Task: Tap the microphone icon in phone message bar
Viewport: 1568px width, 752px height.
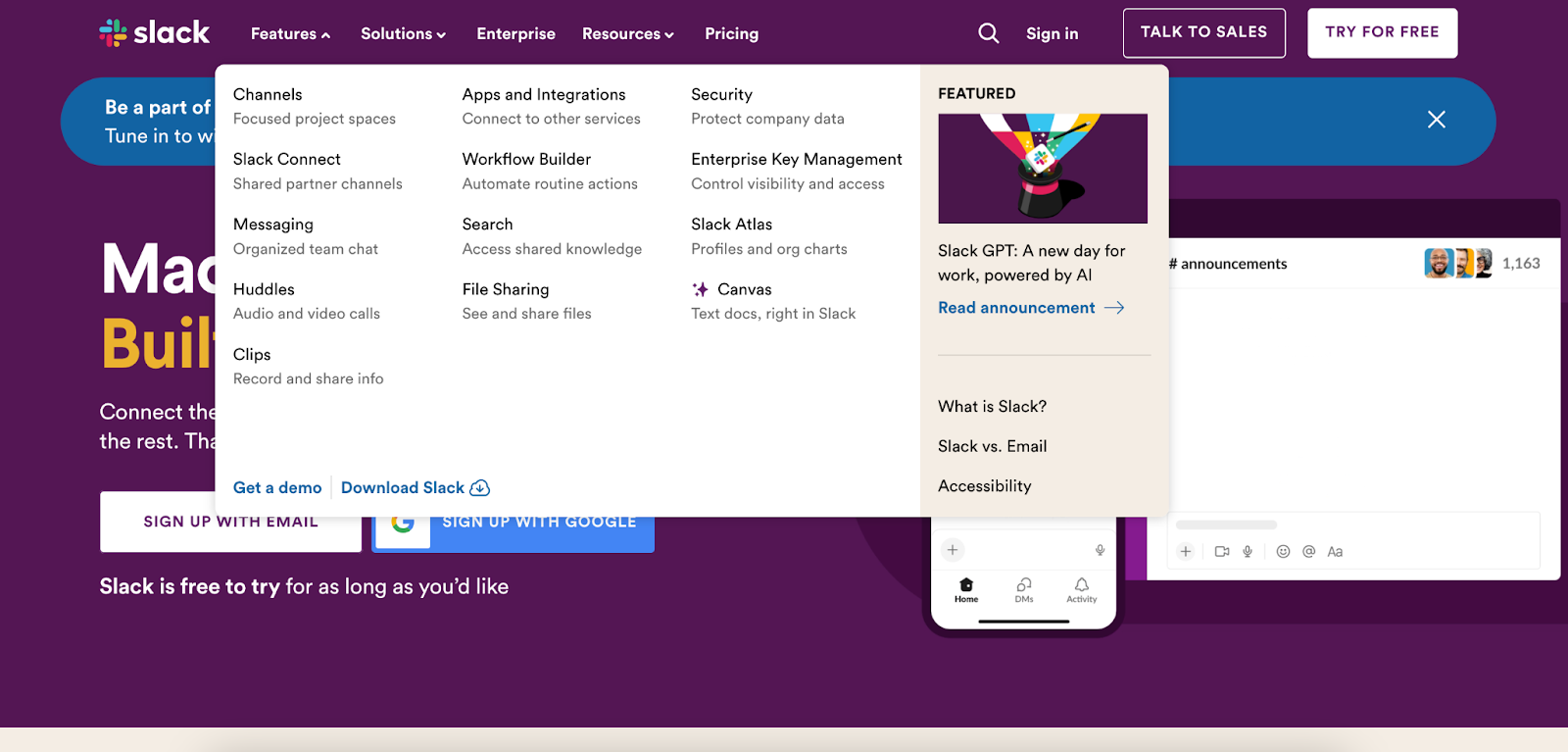Action: 1101,550
